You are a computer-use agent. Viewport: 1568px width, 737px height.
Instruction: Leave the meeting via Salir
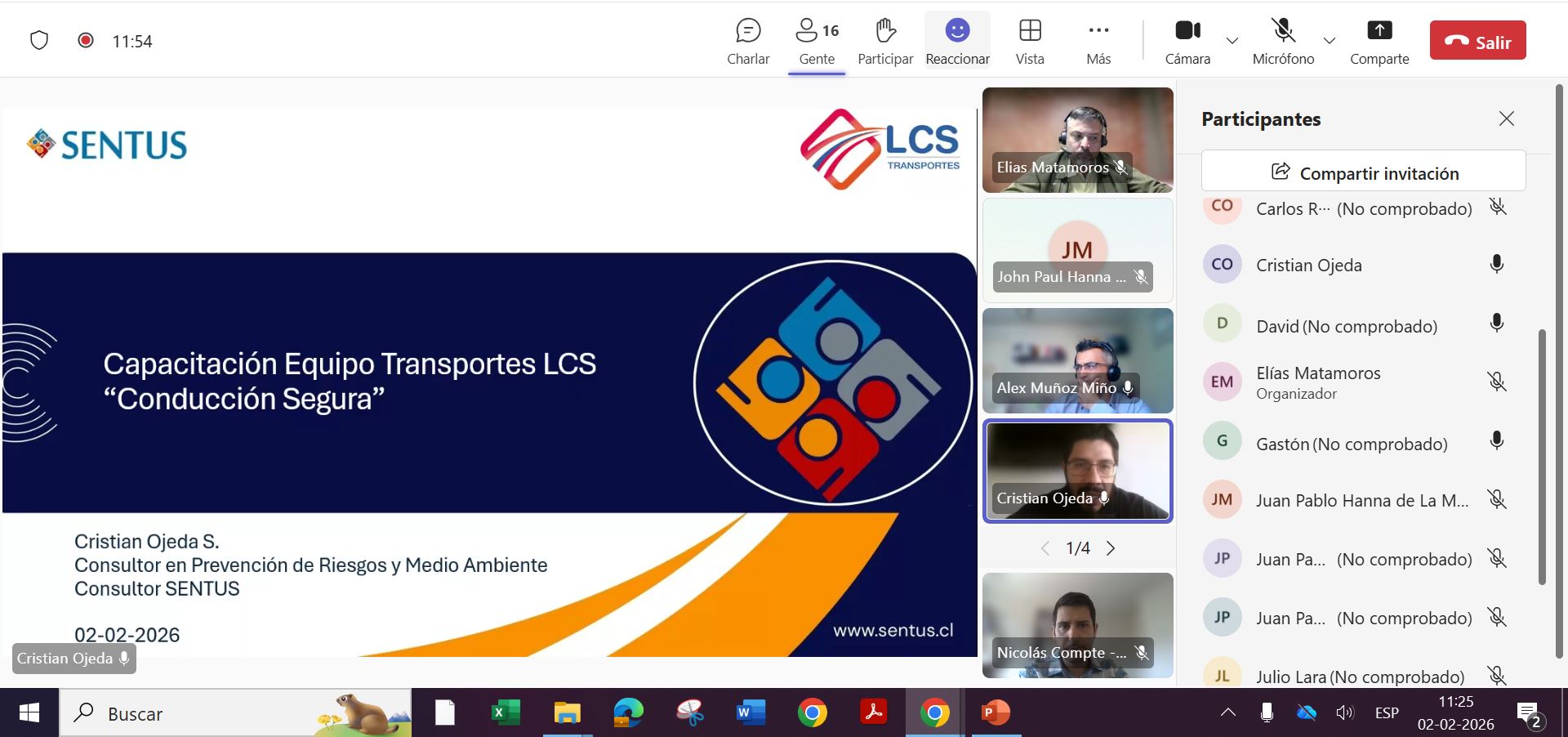(x=1478, y=40)
